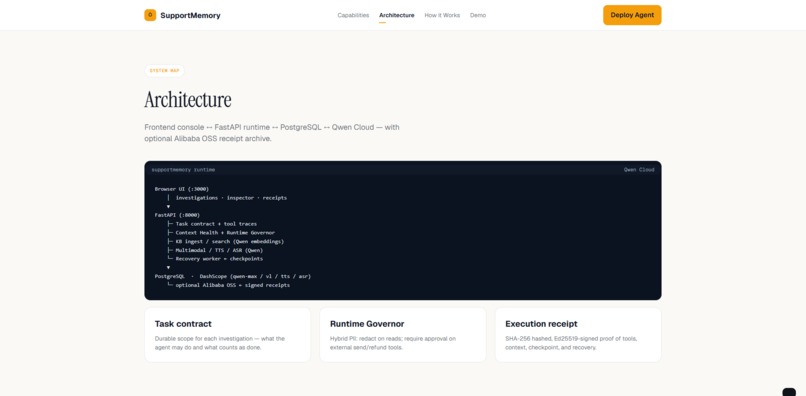Click 'optional Alibaba OSS = signed receipts' line
Screen dimensions: 806x396
232,285
